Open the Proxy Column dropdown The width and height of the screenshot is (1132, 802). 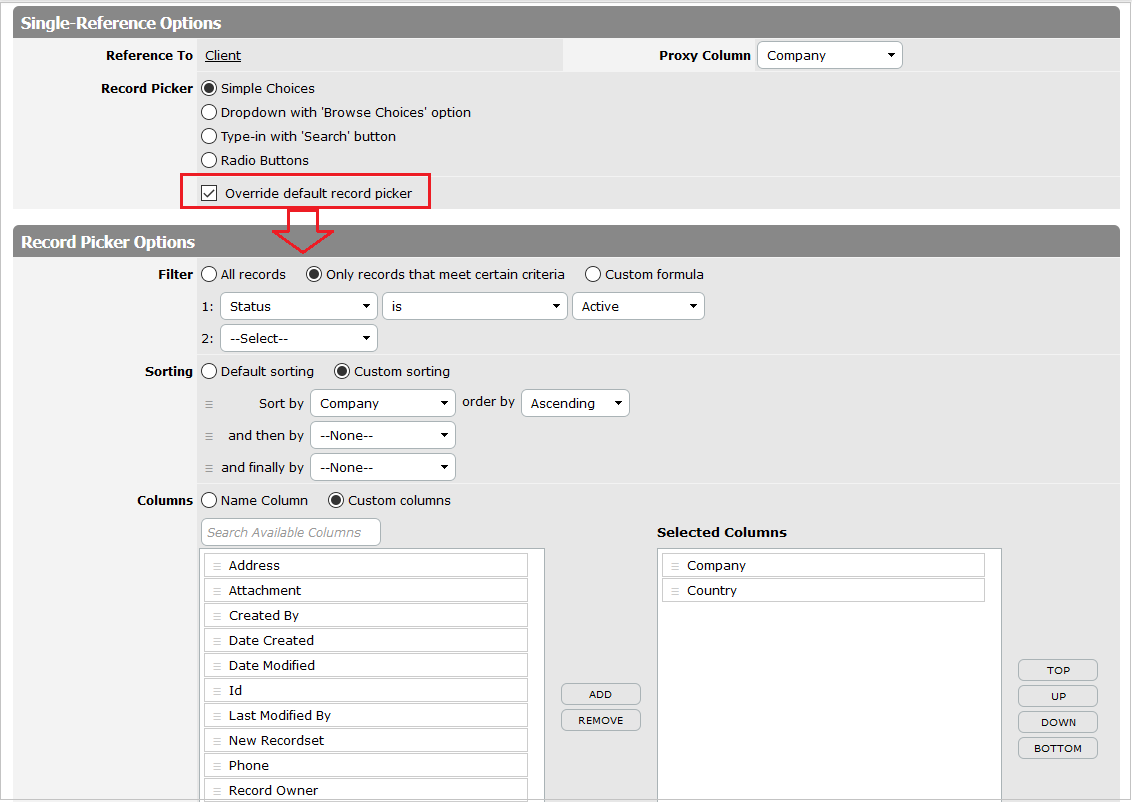830,56
